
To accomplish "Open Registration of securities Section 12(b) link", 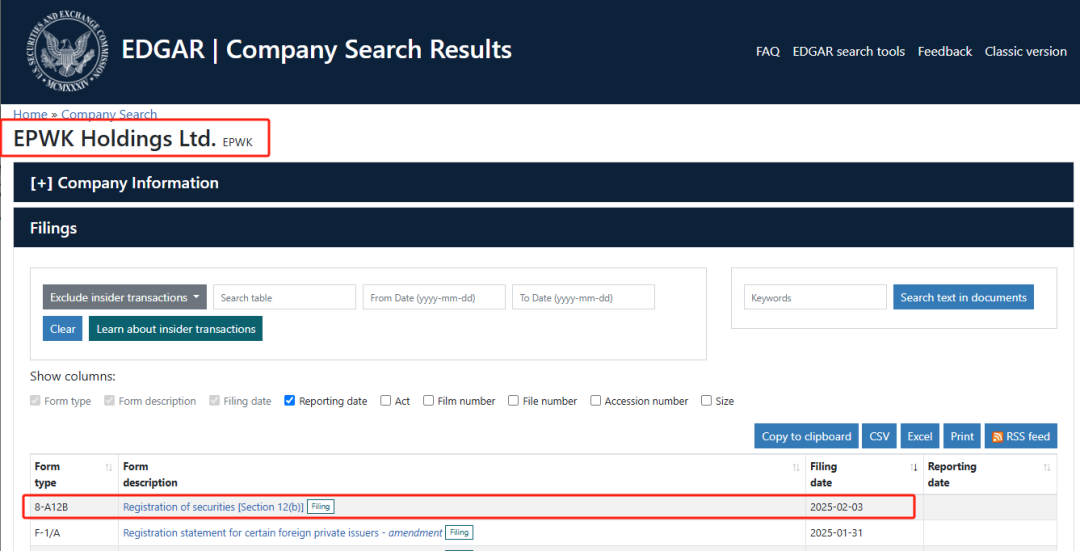I will click(213, 507).
